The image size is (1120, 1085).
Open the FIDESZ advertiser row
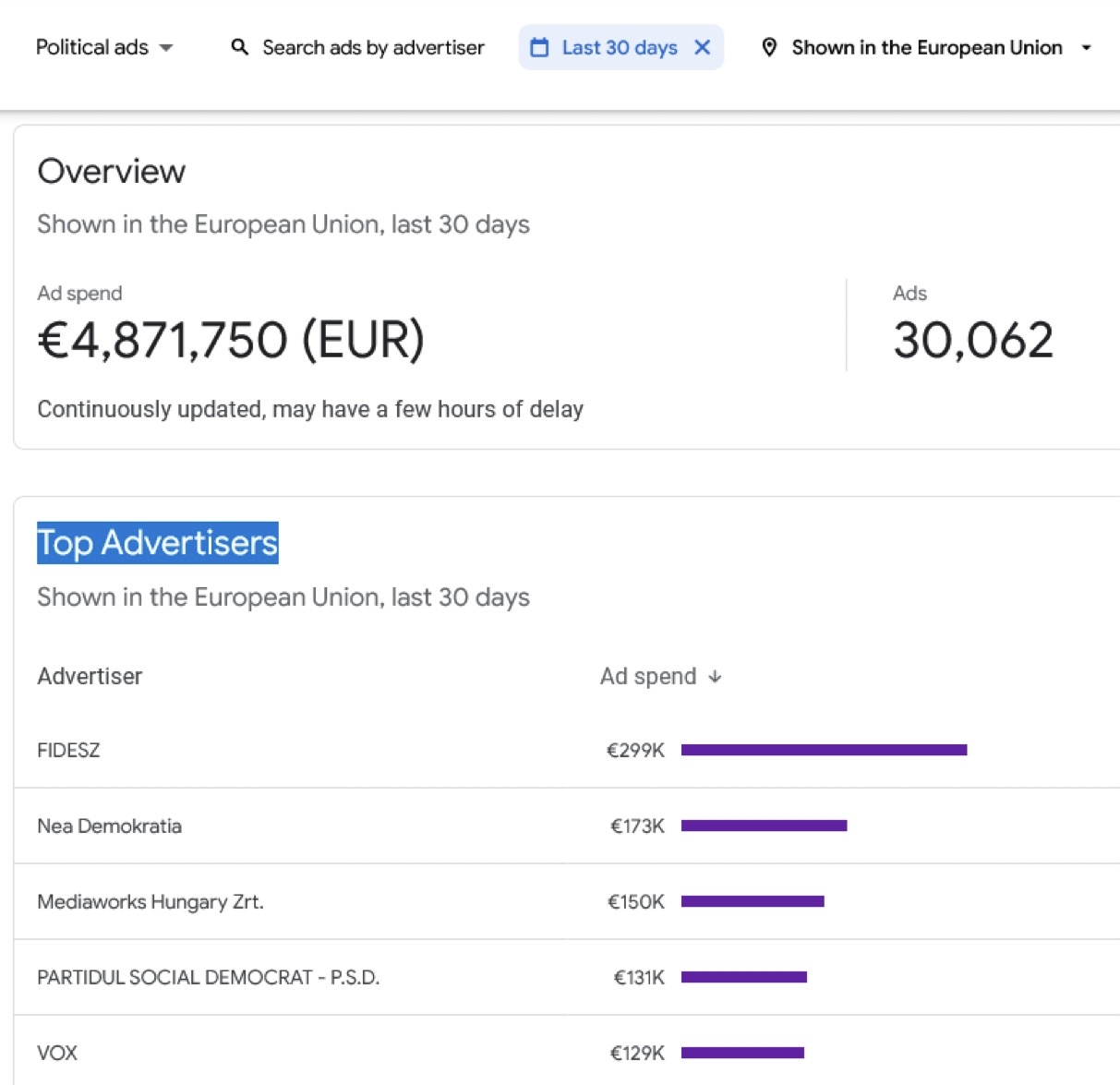(x=68, y=750)
